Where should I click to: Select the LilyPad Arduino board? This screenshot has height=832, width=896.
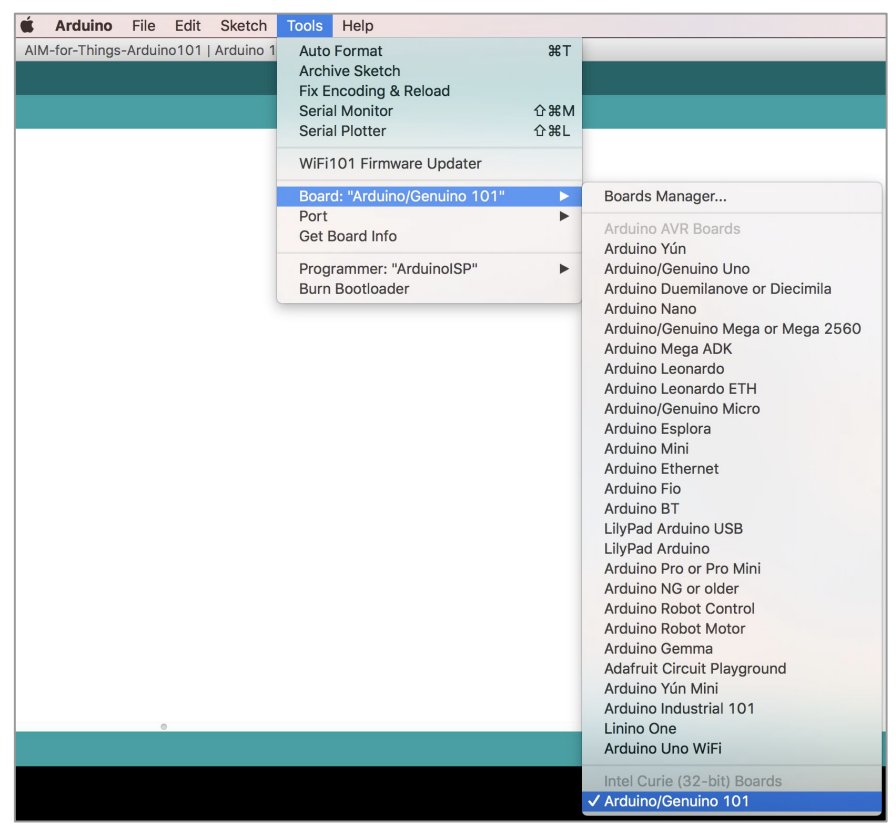click(x=732, y=549)
